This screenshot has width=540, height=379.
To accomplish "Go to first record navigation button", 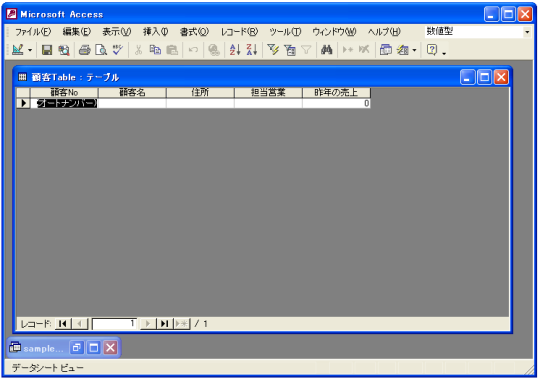I will (x=63, y=324).
